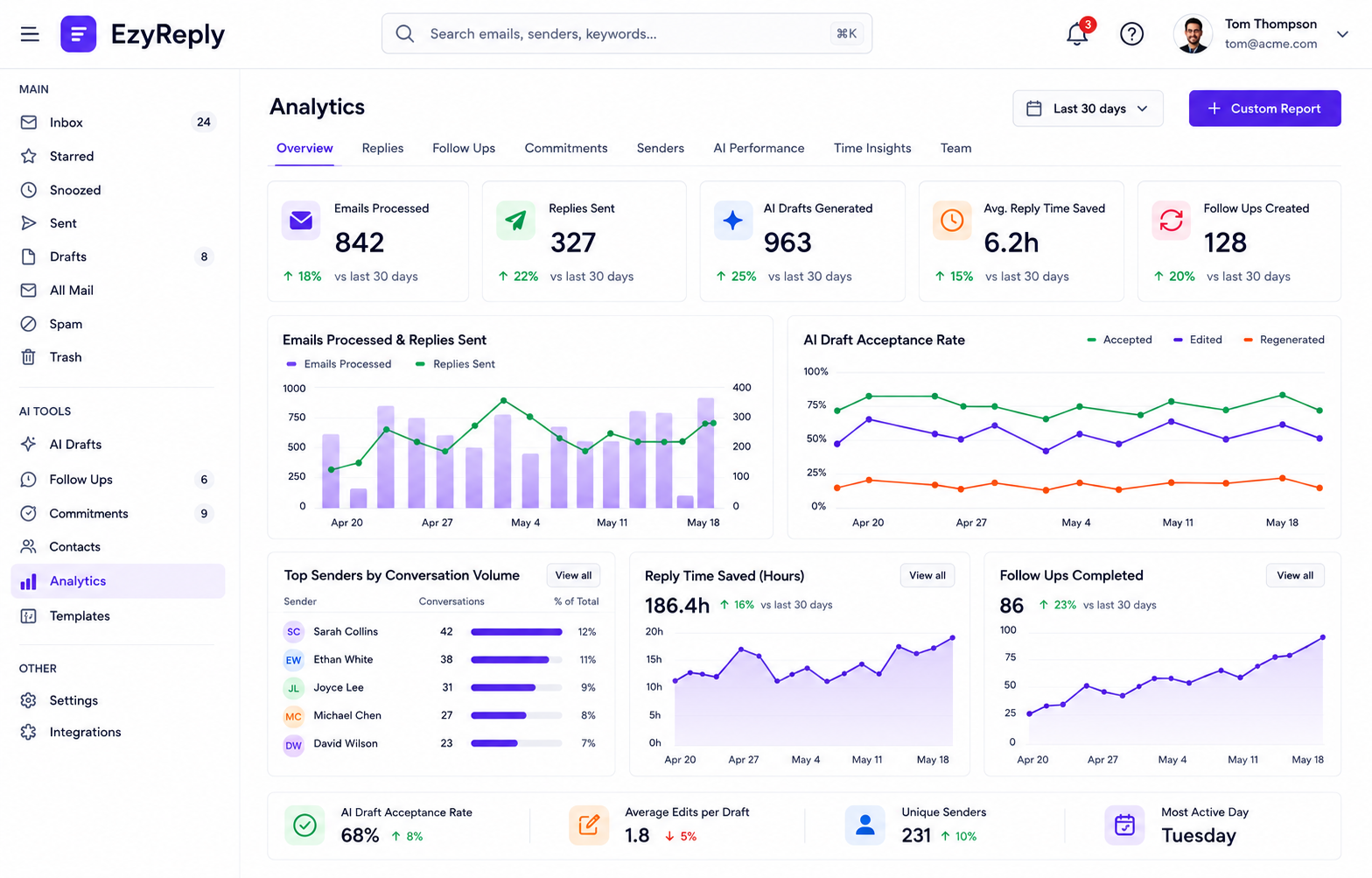Click the Replies Sent paper plane icon

pyautogui.click(x=515, y=220)
